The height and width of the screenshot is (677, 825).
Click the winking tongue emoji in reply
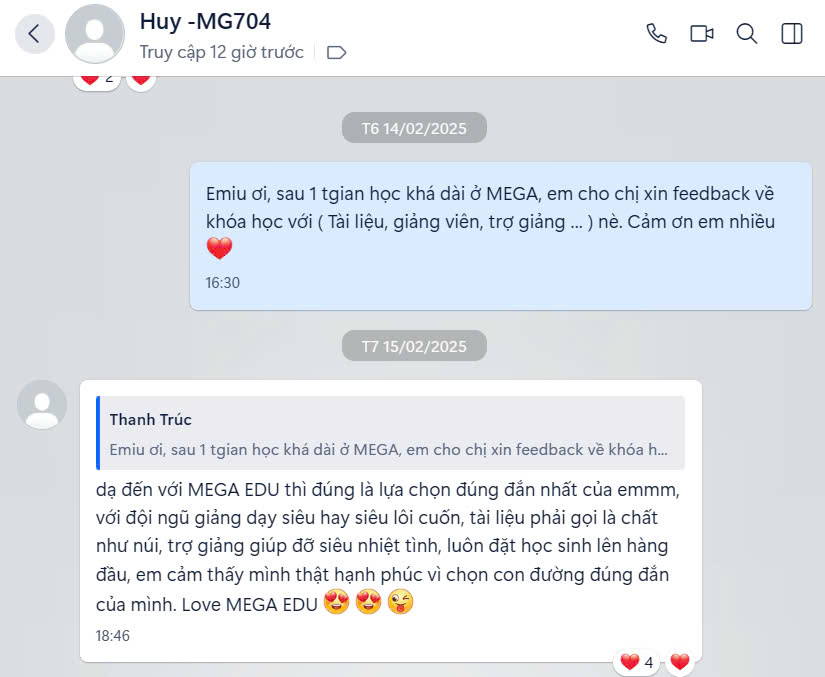coord(400,602)
